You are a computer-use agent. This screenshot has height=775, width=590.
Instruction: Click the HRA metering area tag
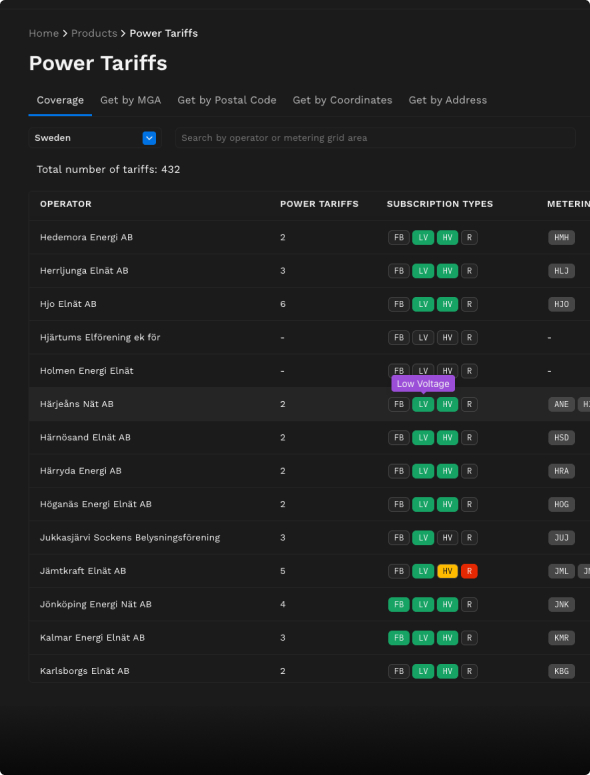(x=561, y=471)
